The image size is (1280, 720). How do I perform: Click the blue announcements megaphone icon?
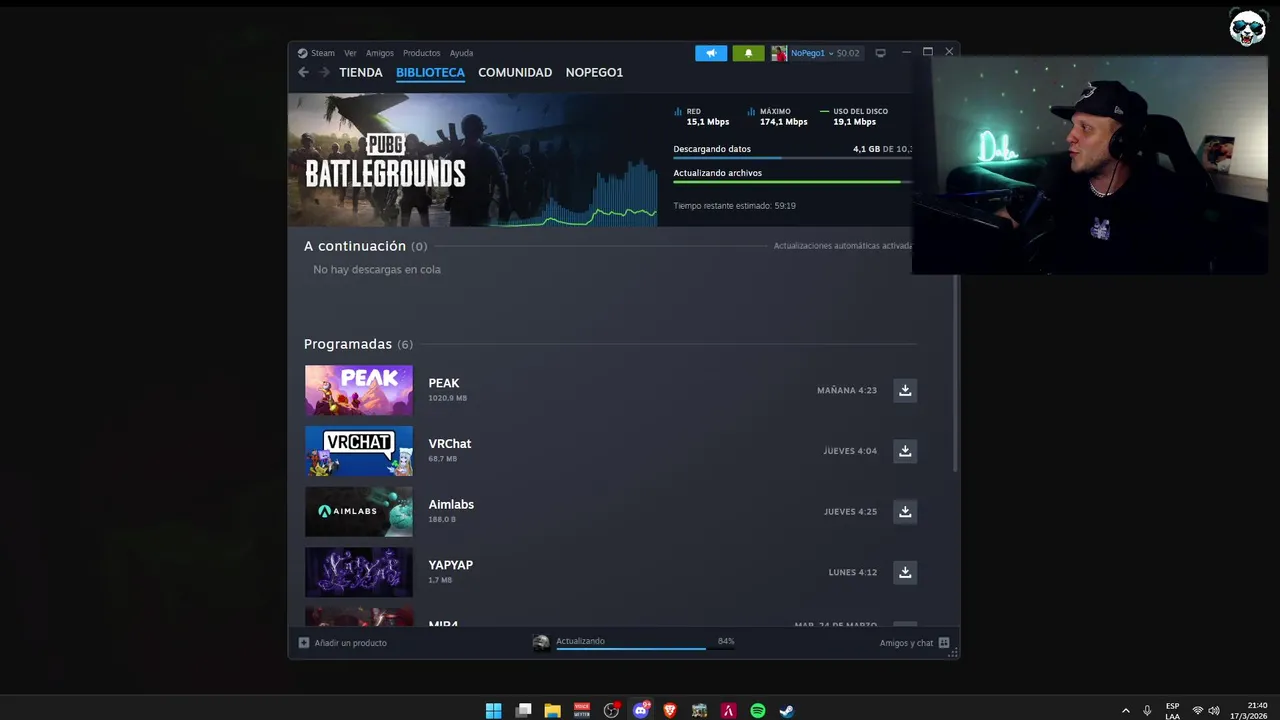pos(711,53)
